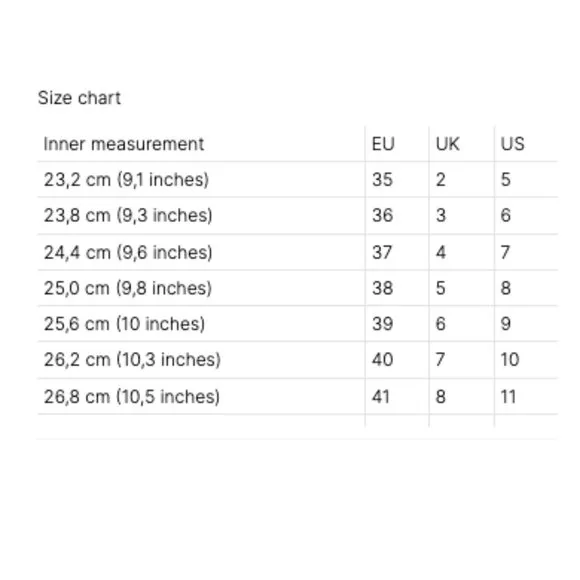Screen dimensions: 580x580
Task: Click EU size 37 cell
Action: point(382,252)
